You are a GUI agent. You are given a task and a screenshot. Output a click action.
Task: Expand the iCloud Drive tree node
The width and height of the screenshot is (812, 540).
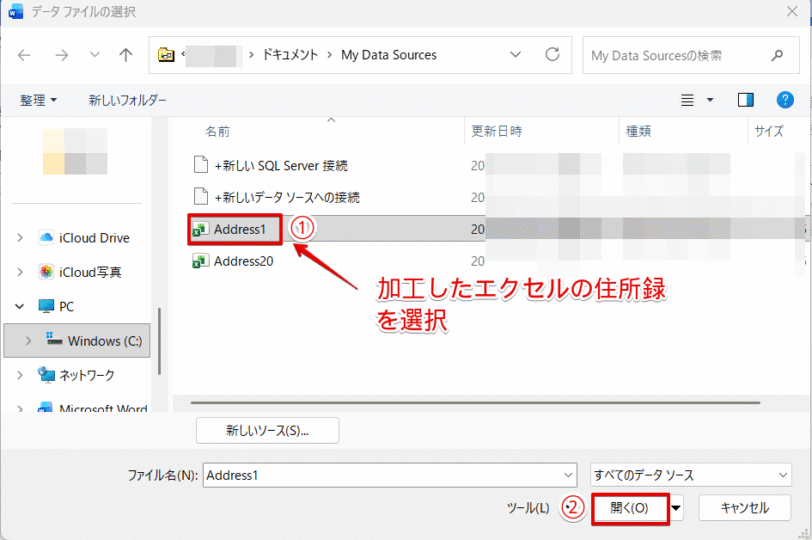(21, 238)
